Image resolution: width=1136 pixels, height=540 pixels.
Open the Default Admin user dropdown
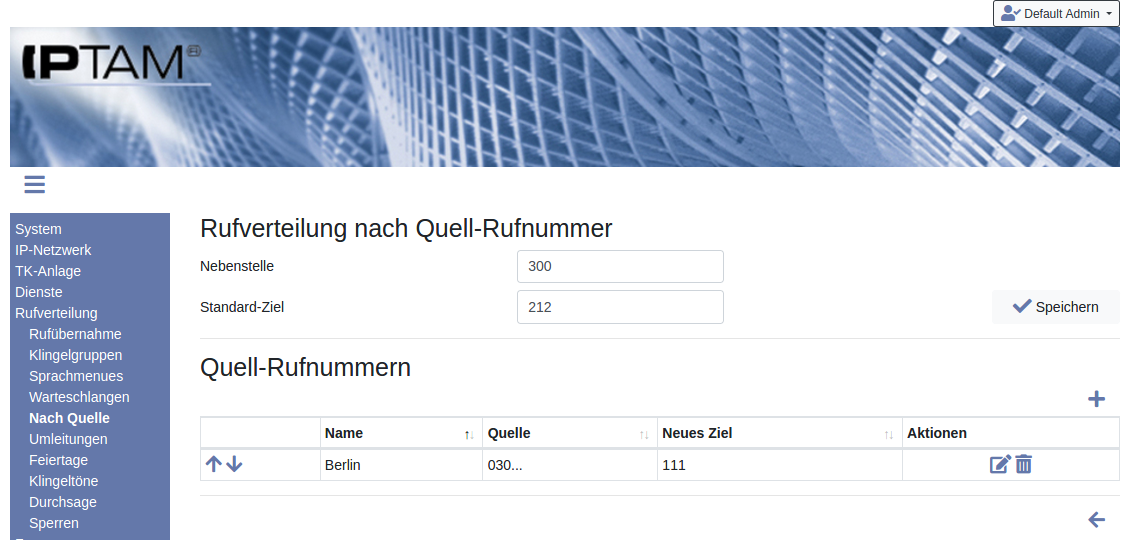tap(1056, 14)
